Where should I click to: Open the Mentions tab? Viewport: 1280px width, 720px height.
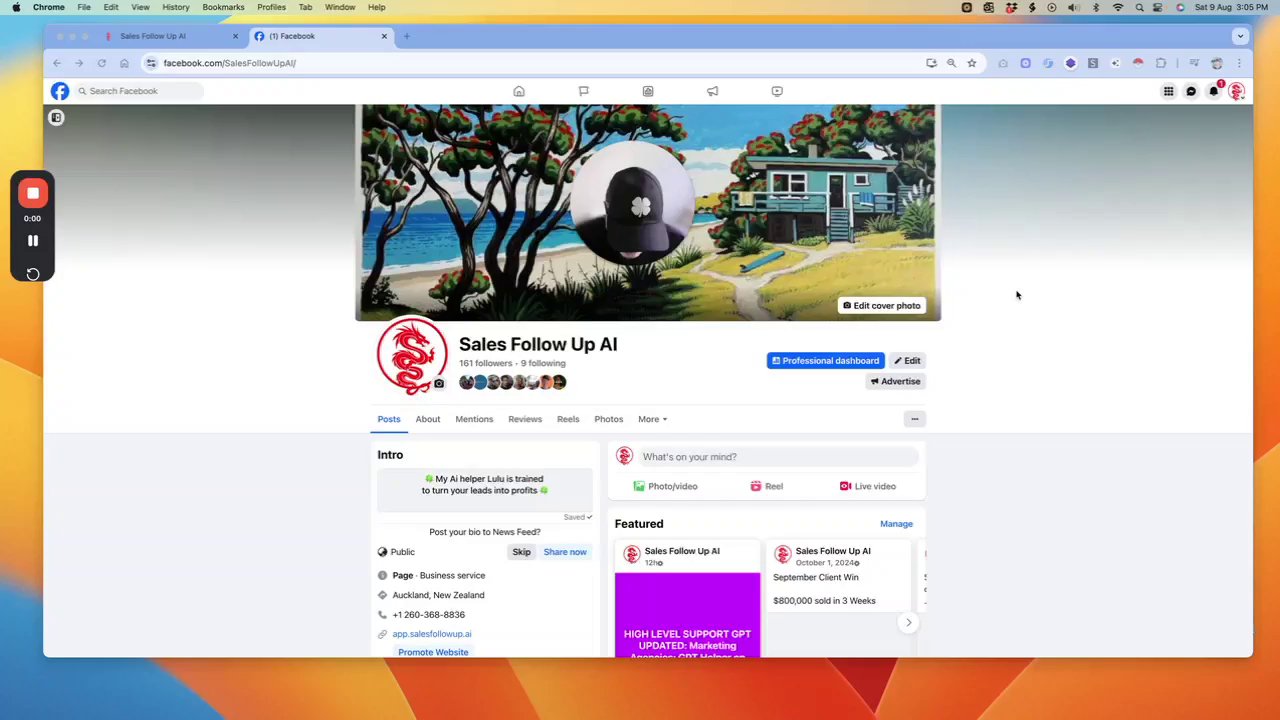(x=474, y=419)
